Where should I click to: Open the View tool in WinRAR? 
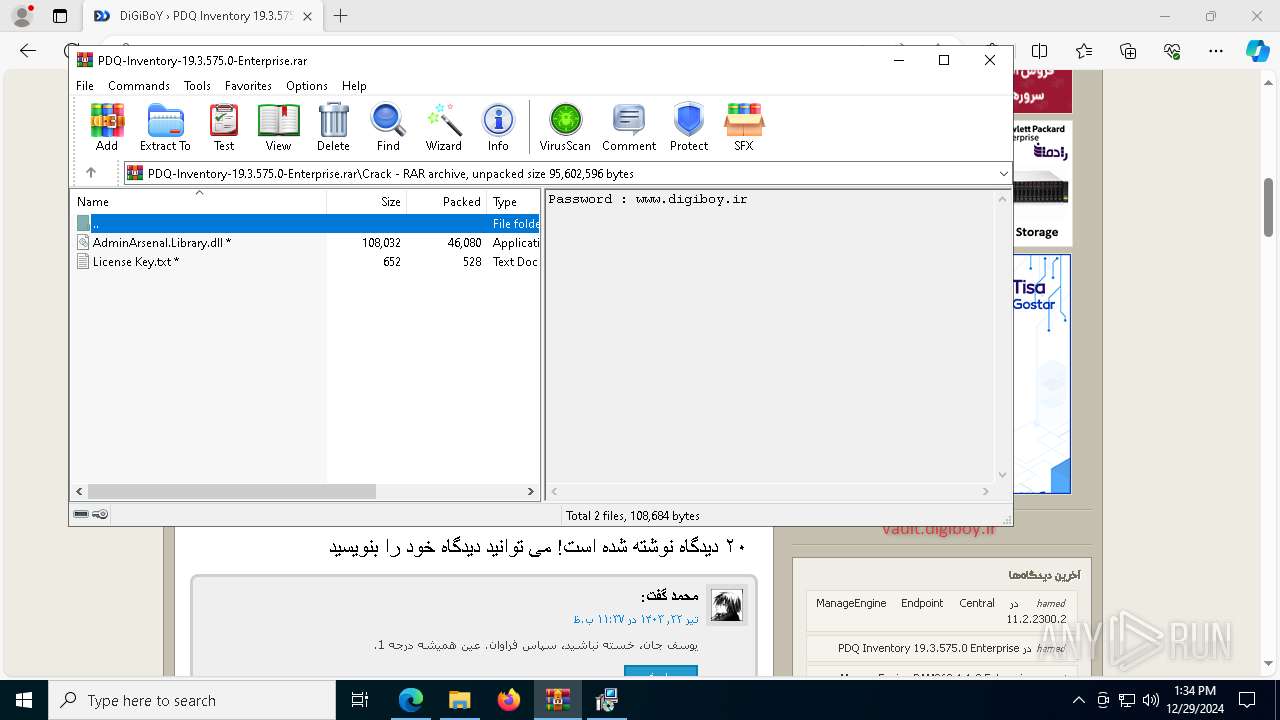(278, 127)
